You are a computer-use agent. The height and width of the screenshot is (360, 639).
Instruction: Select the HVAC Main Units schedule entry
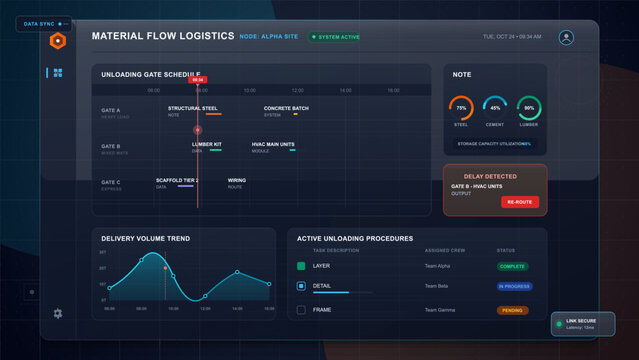click(273, 147)
